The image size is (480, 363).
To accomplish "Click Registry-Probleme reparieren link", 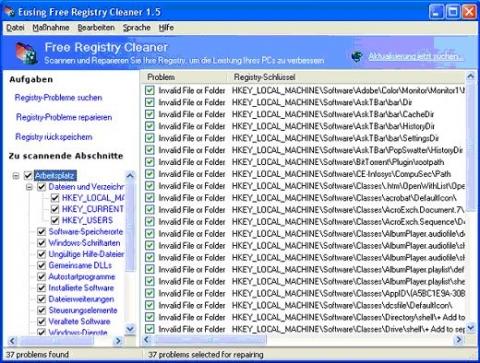I will click(x=64, y=117).
